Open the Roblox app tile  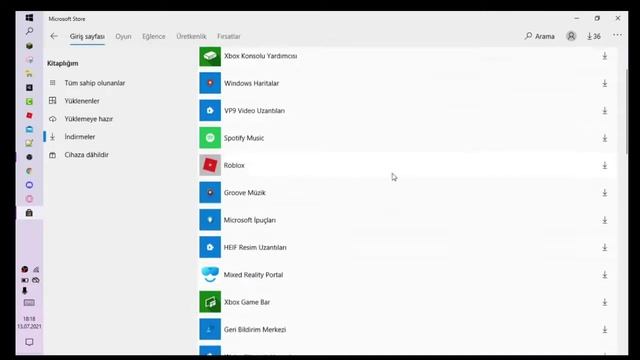tap(210, 165)
